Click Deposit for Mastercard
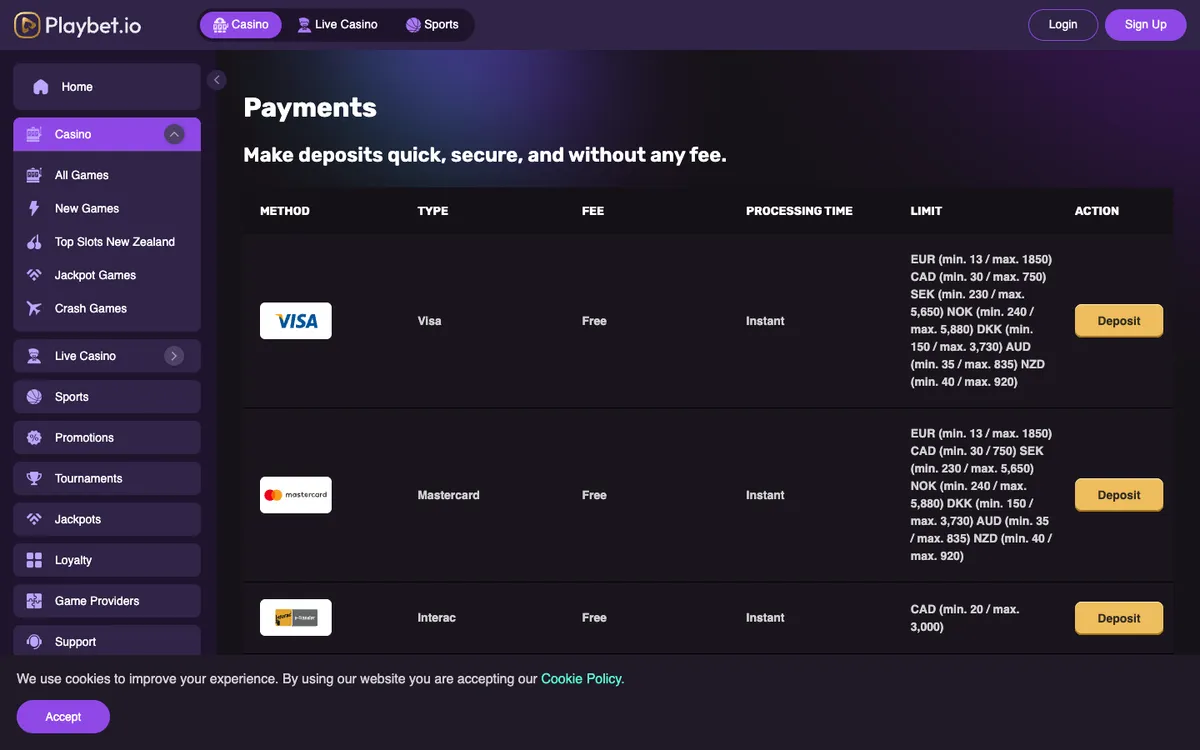This screenshot has height=750, width=1200. (x=1119, y=495)
